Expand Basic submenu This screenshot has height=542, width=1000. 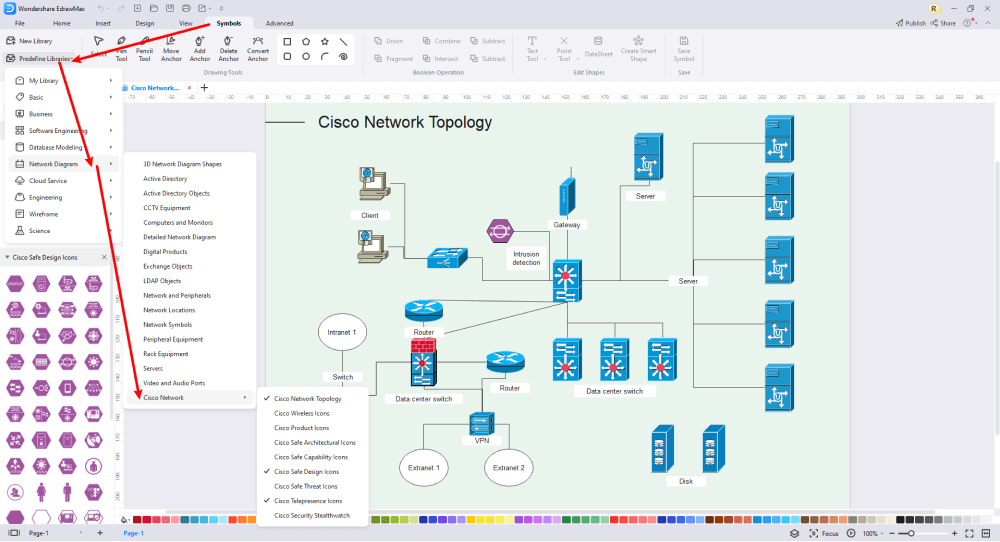64,98
